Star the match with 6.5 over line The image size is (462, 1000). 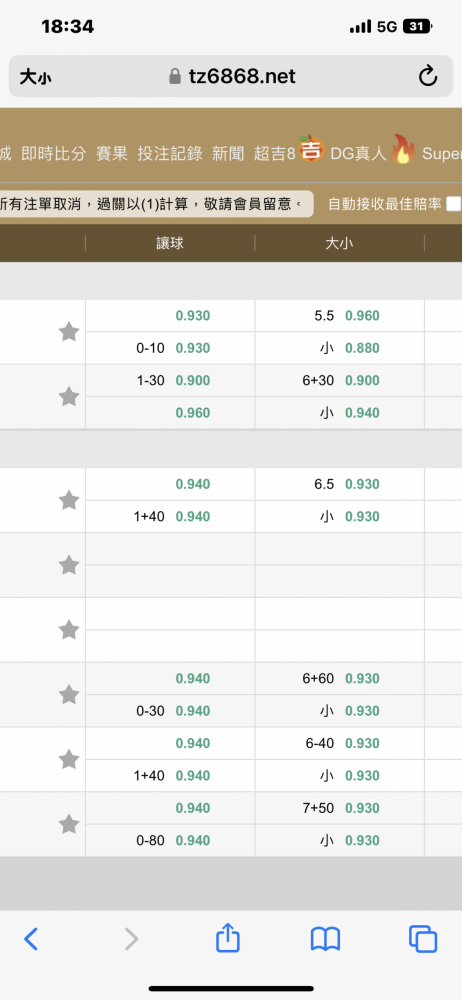[x=69, y=500]
